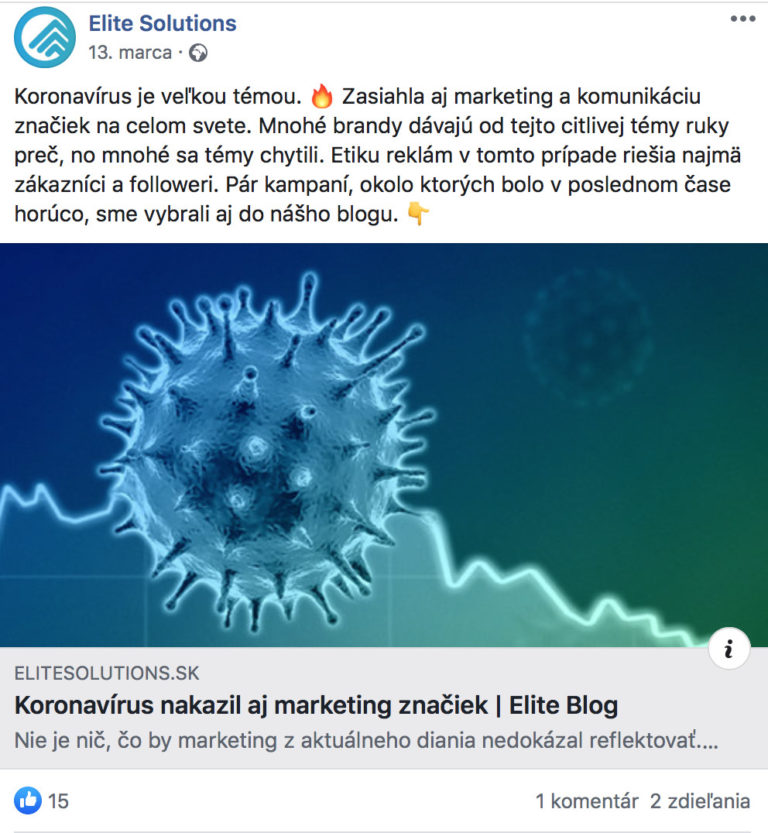Open the Elite Solutions profile picture

45,37
